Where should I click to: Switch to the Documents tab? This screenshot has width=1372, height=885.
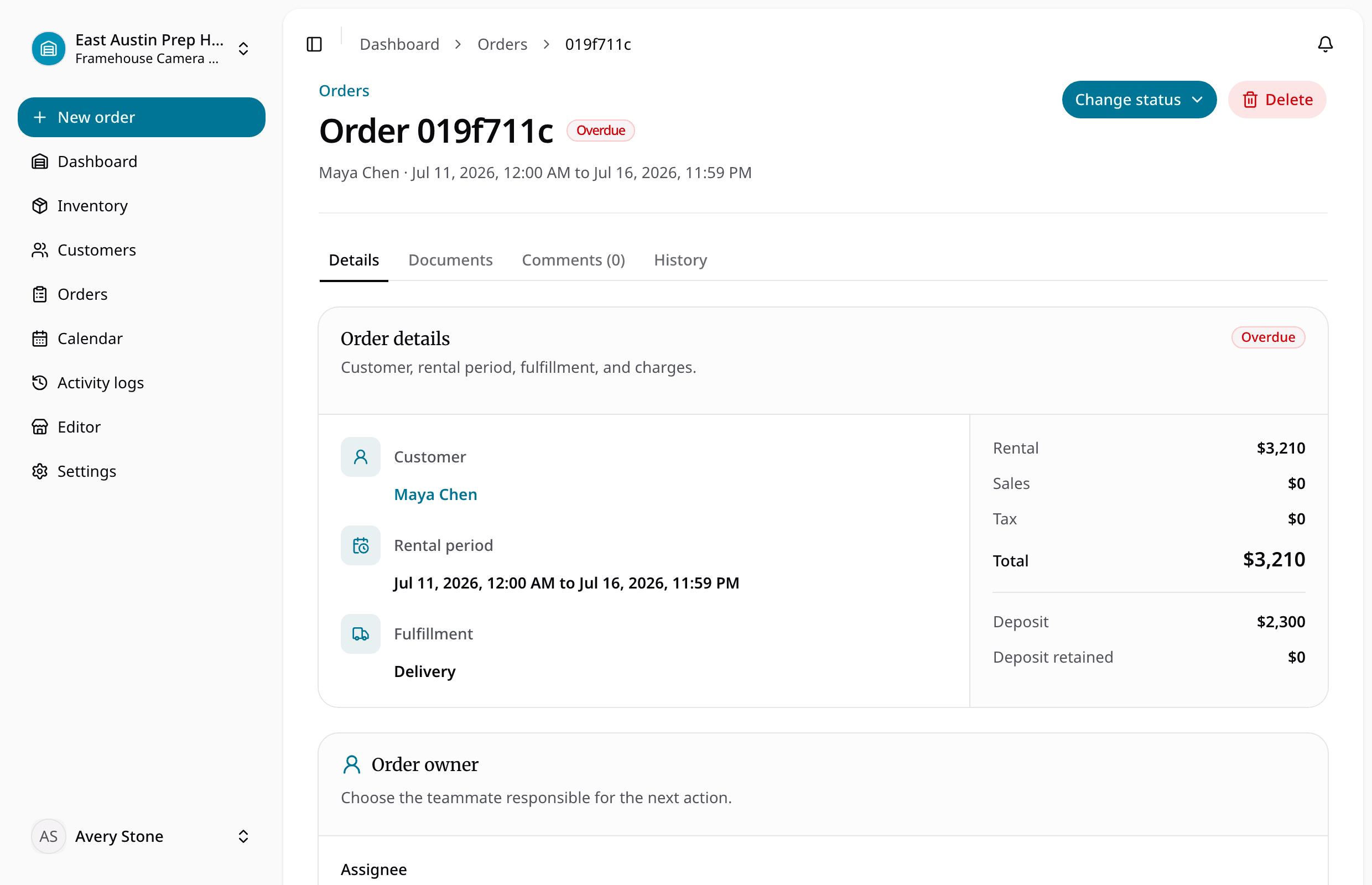450,261
